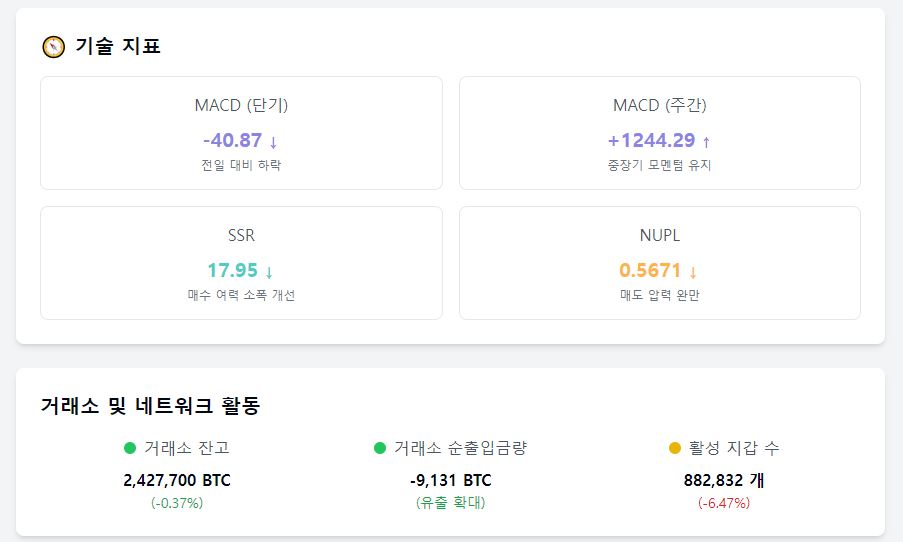This screenshot has height=542, width=903.
Task: Click the 기술 지표 section heading
Action: [x=118, y=46]
